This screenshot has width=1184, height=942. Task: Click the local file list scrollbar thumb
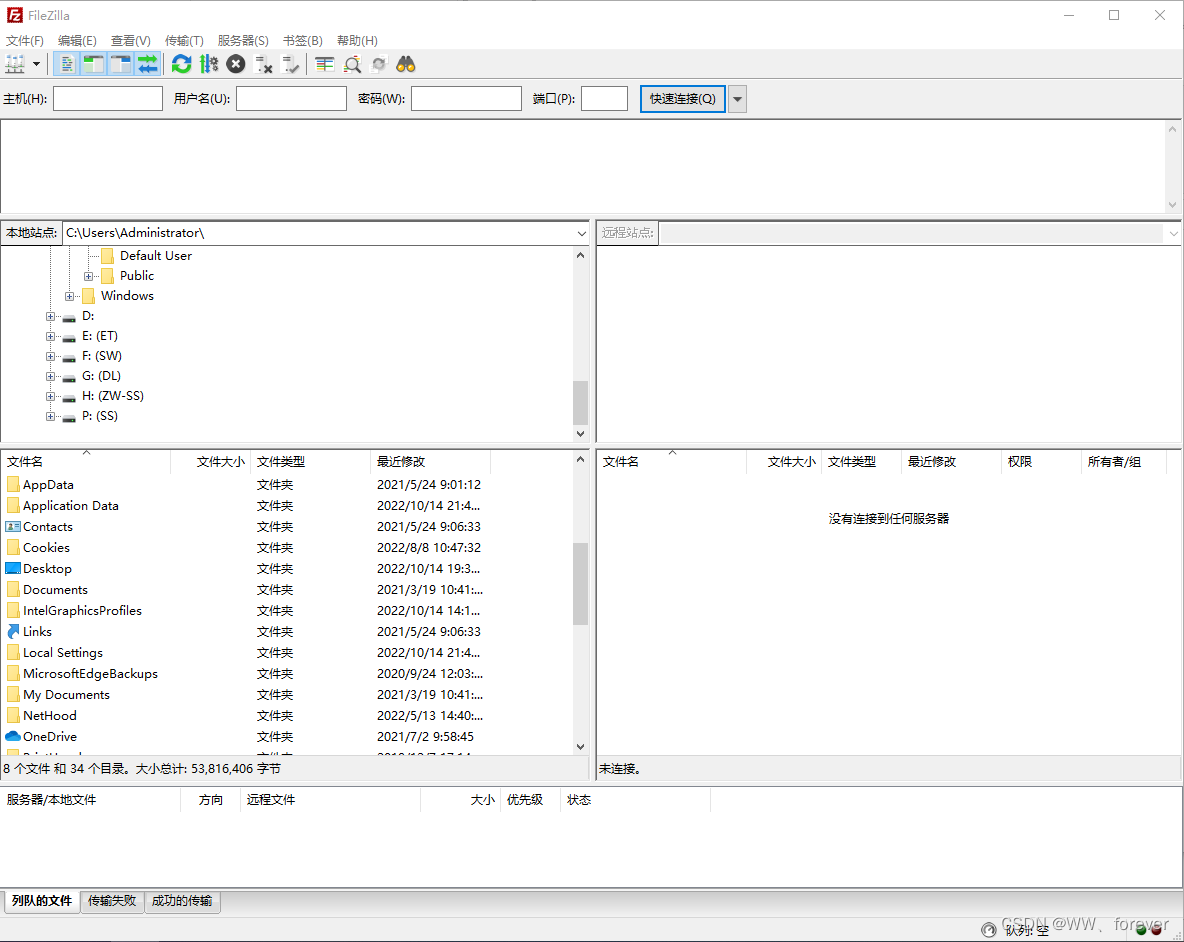tap(580, 583)
